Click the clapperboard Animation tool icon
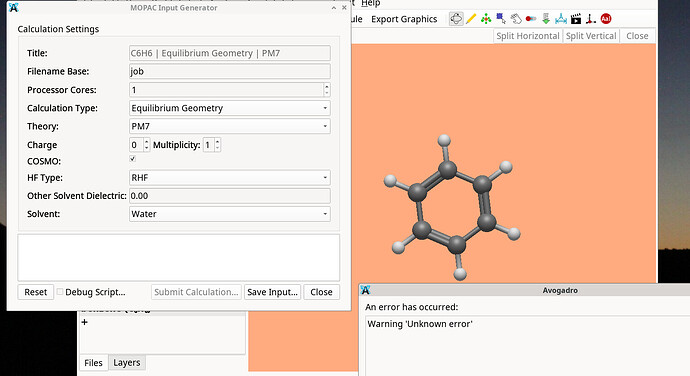The image size is (690, 376). point(576,19)
